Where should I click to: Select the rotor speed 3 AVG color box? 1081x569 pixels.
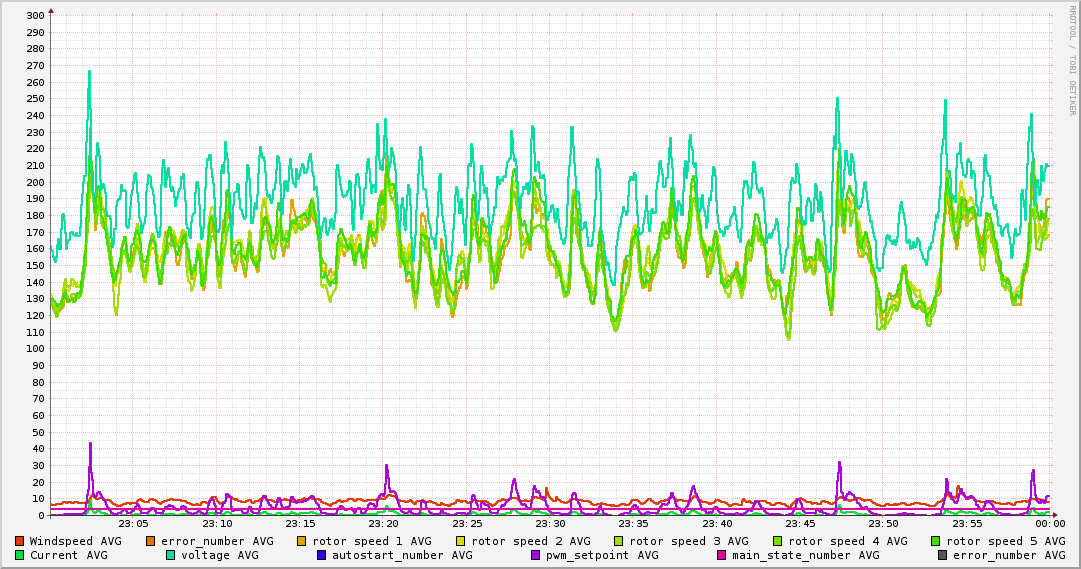pos(619,541)
